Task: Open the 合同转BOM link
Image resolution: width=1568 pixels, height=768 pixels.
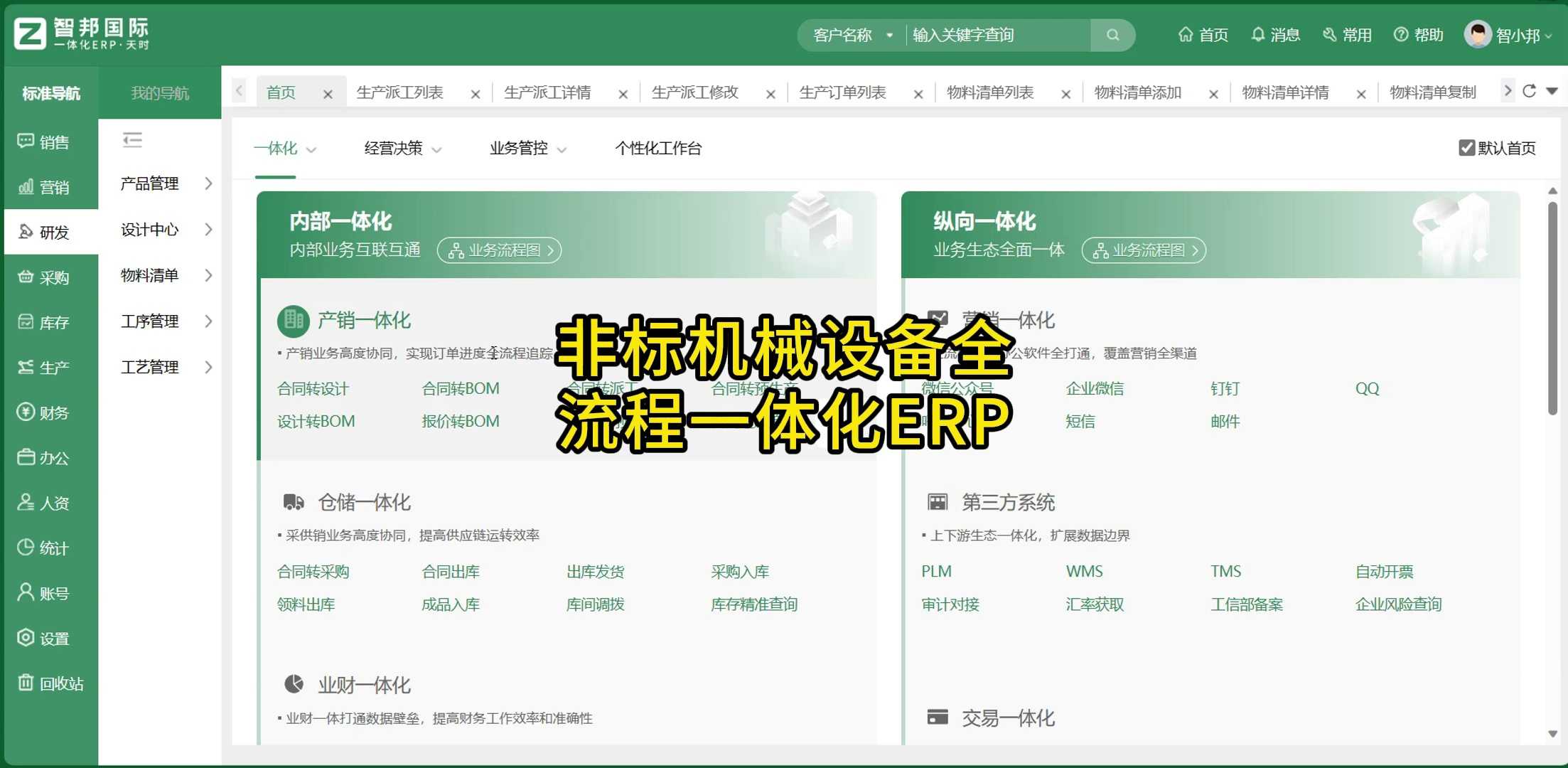Action: pos(461,388)
